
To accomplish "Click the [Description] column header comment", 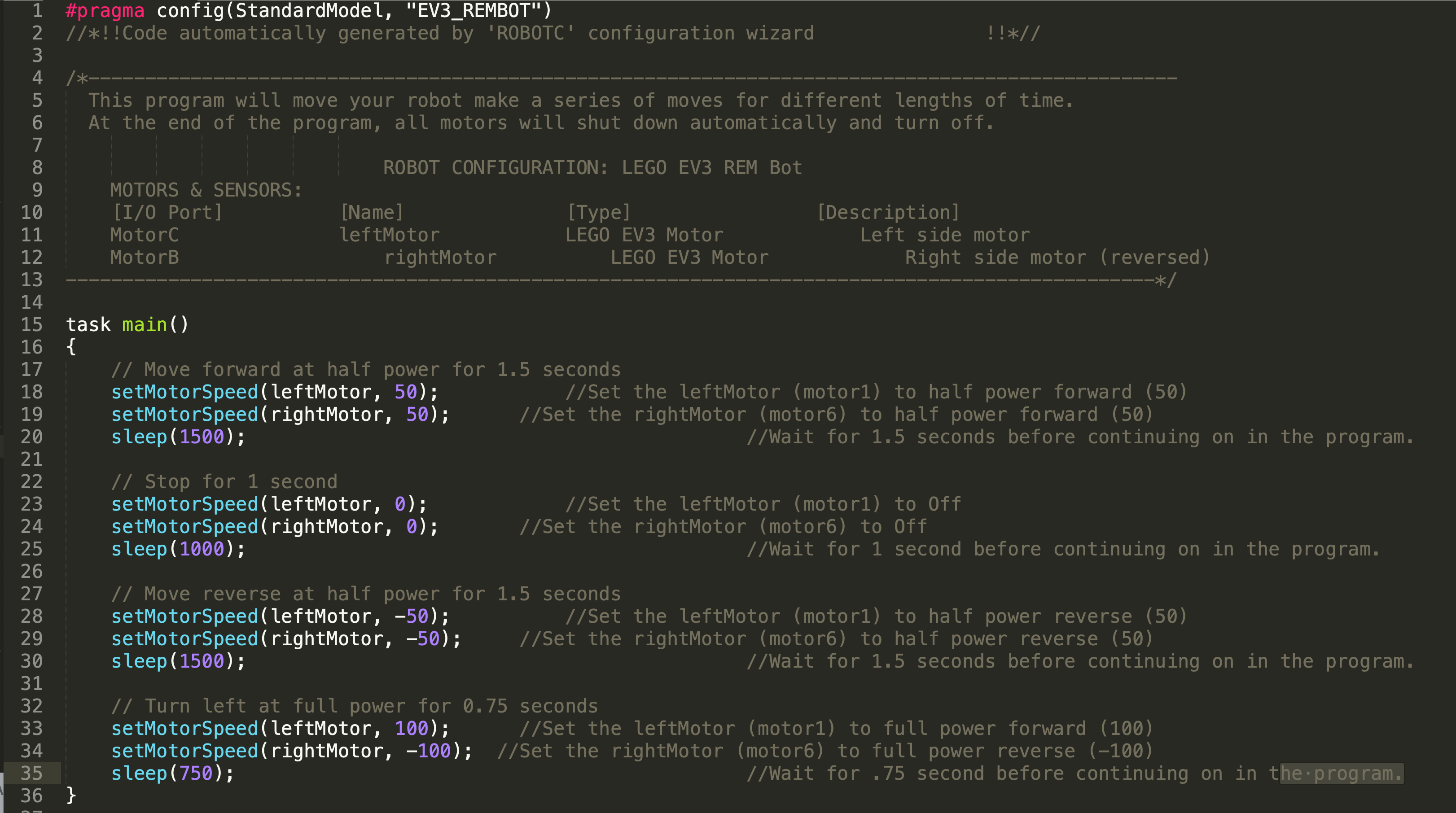I will pyautogui.click(x=888, y=212).
